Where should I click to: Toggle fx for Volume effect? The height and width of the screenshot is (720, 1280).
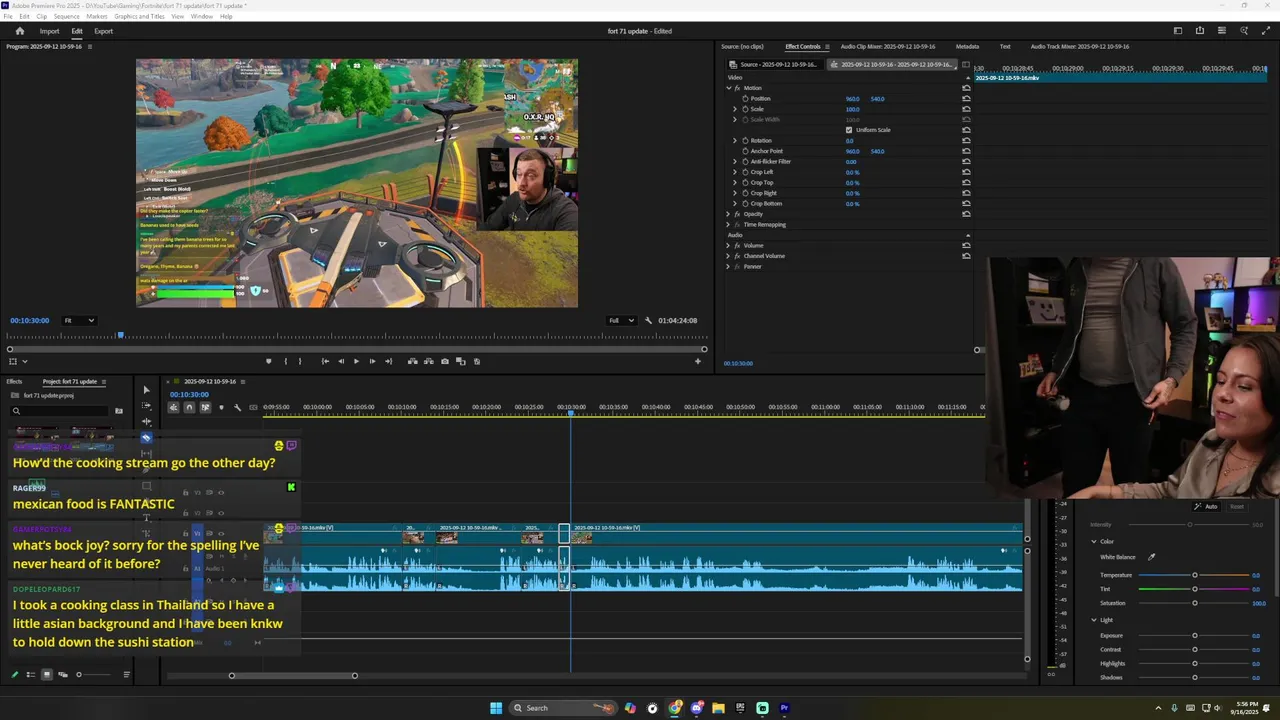[737, 245]
